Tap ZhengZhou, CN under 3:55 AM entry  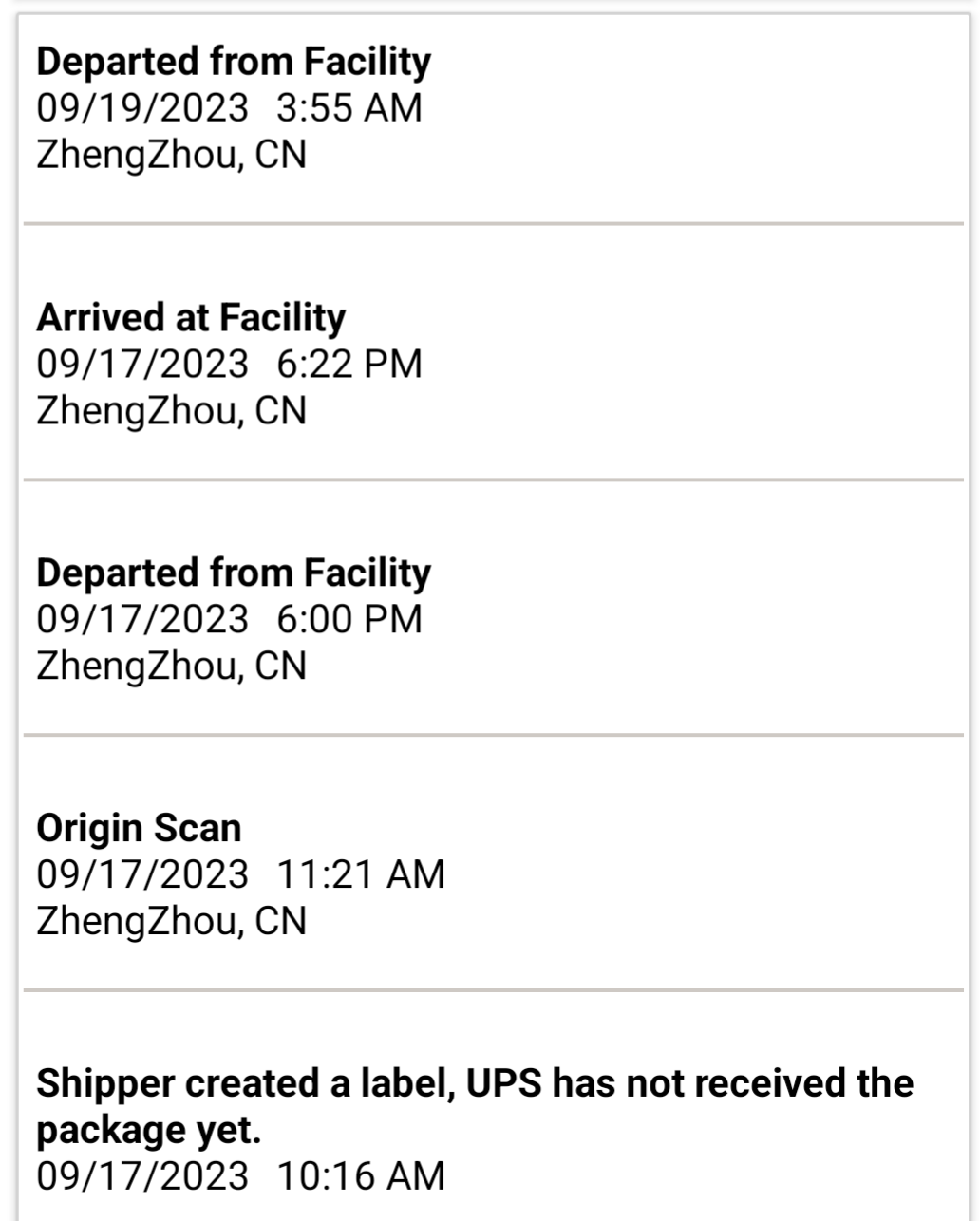click(172, 155)
